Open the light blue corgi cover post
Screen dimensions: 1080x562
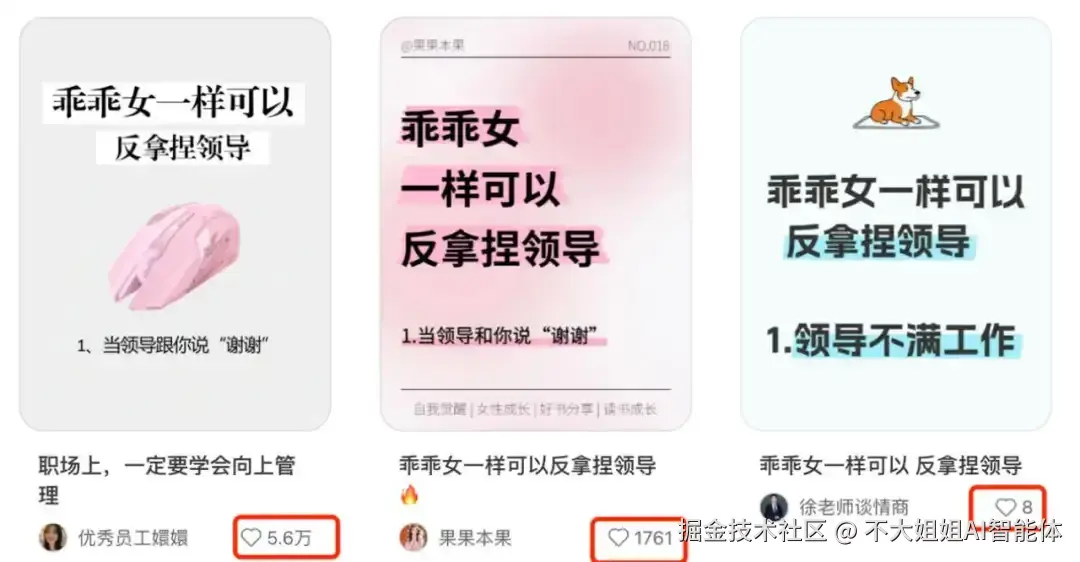[896, 224]
